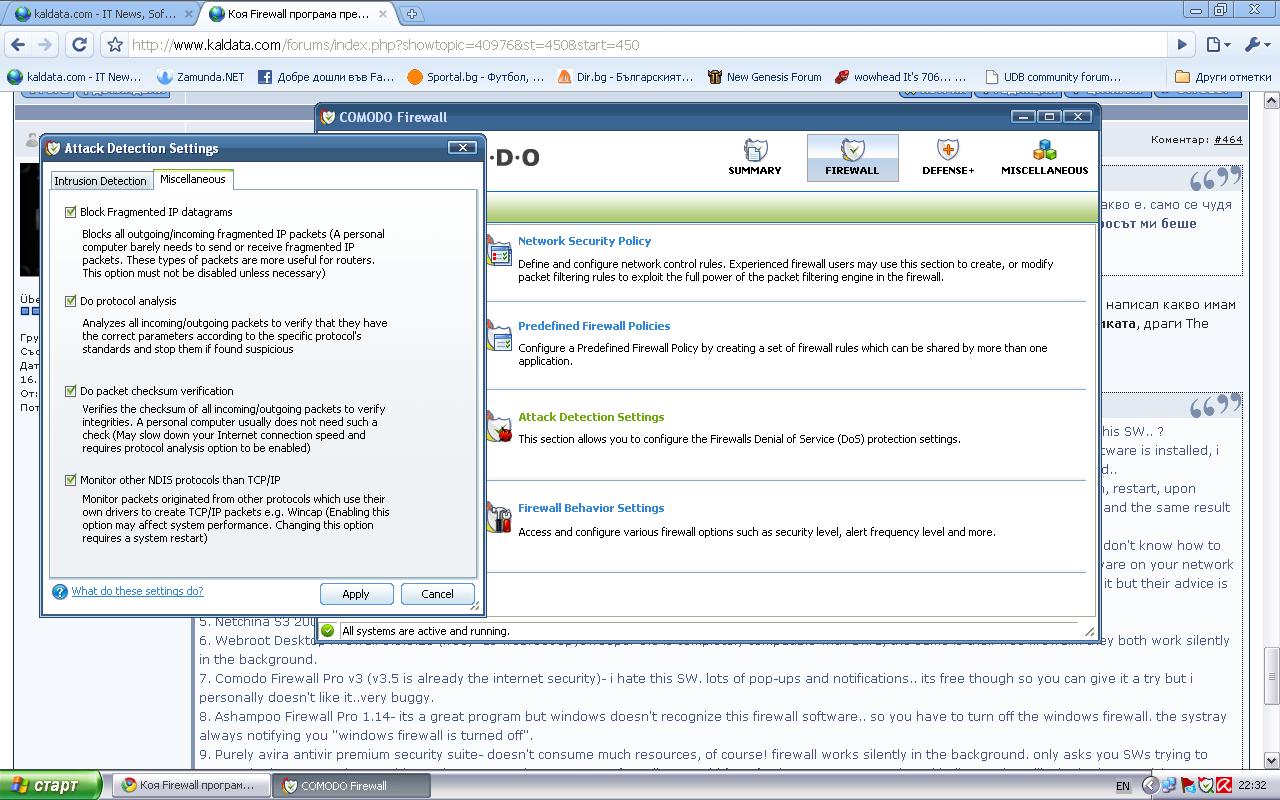Click the Apply button

coord(356,594)
